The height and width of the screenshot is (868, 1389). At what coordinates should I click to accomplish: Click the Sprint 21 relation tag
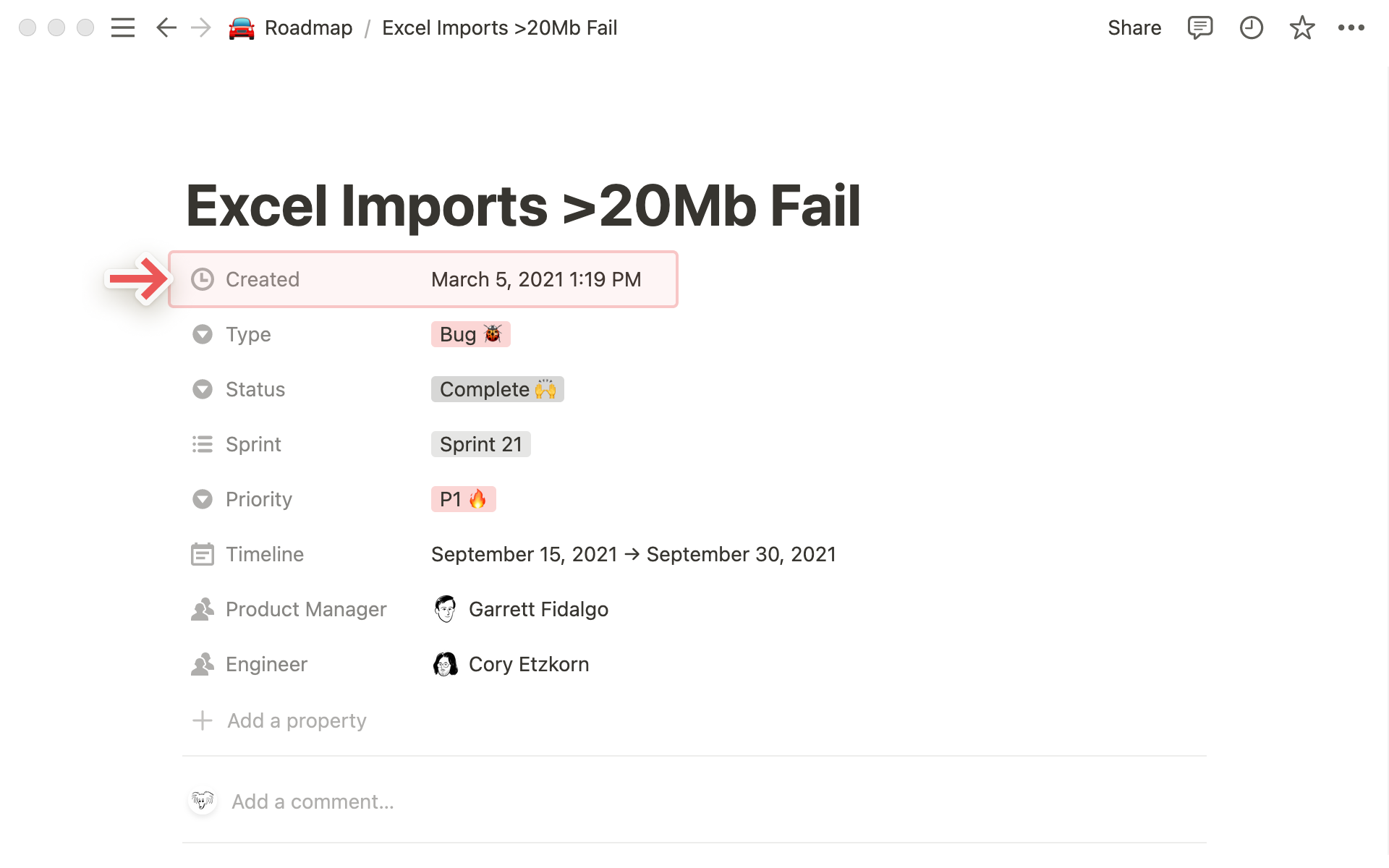pos(480,444)
